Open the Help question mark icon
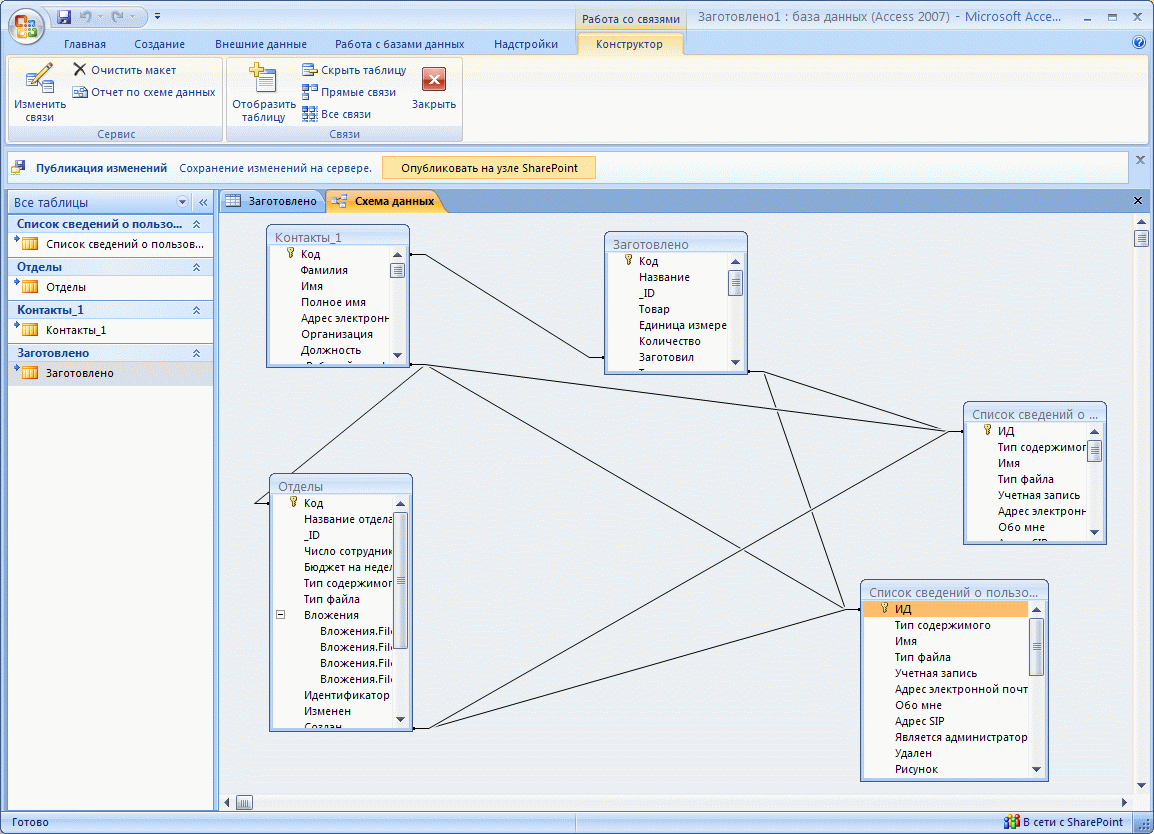The width and height of the screenshot is (1154, 834). point(1139,43)
